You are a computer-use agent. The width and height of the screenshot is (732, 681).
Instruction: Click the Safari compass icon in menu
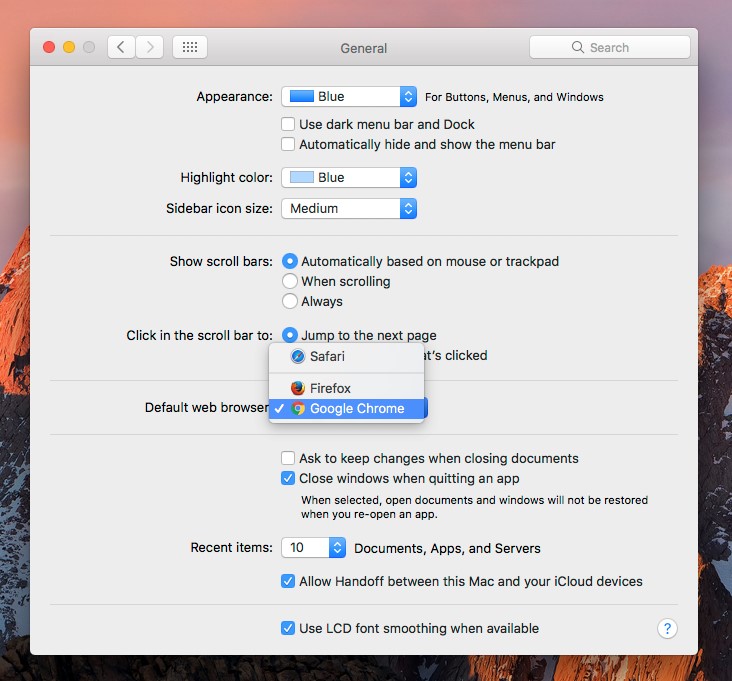(297, 356)
